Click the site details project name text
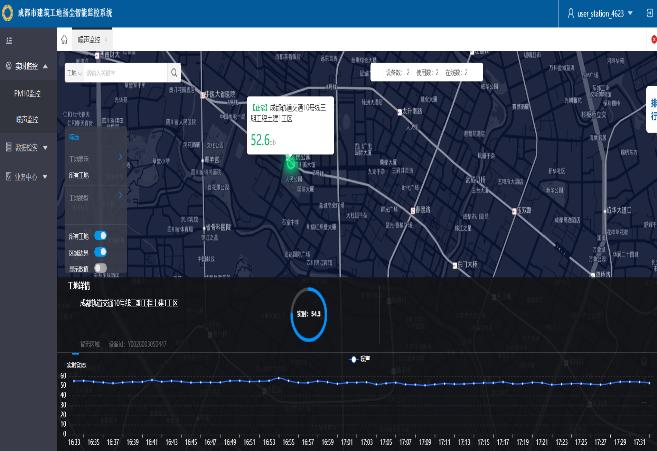 point(129,303)
